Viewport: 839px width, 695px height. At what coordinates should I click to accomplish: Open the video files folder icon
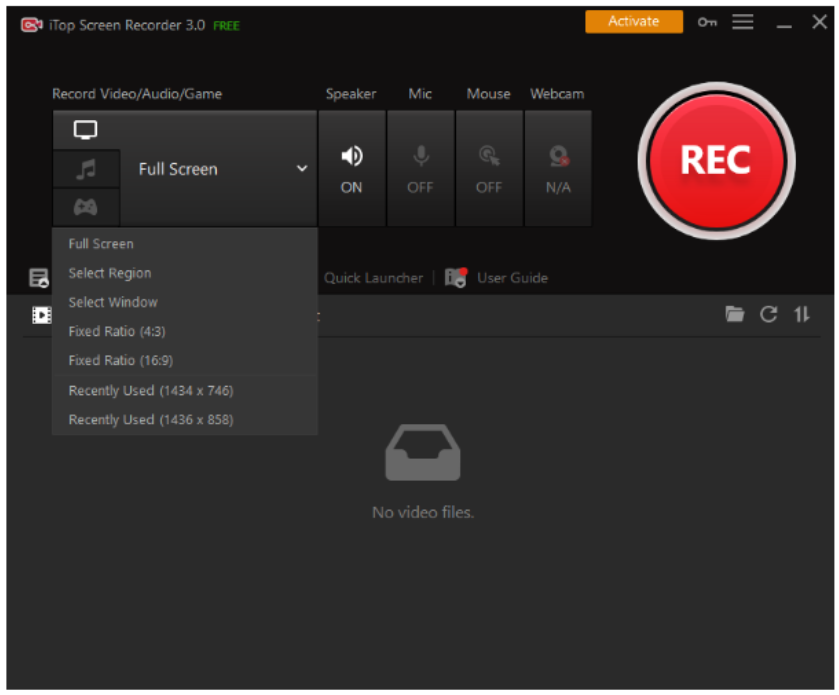tap(735, 313)
